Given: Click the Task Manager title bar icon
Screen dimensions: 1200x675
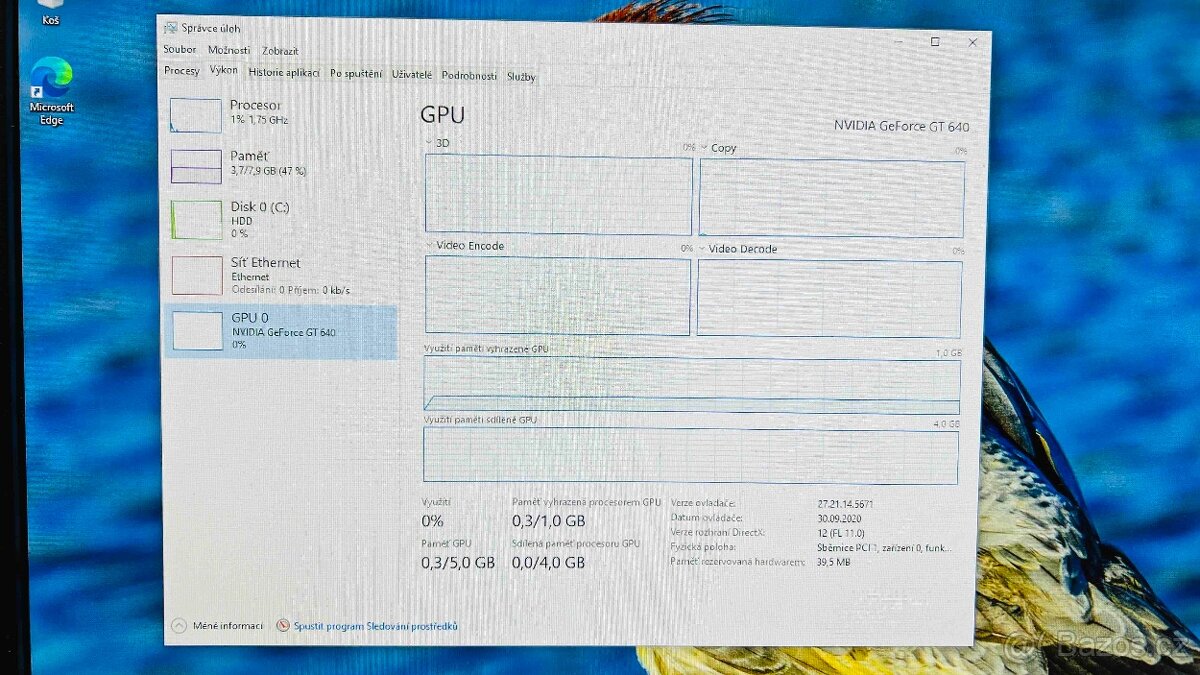Looking at the screenshot, I should tap(171, 28).
